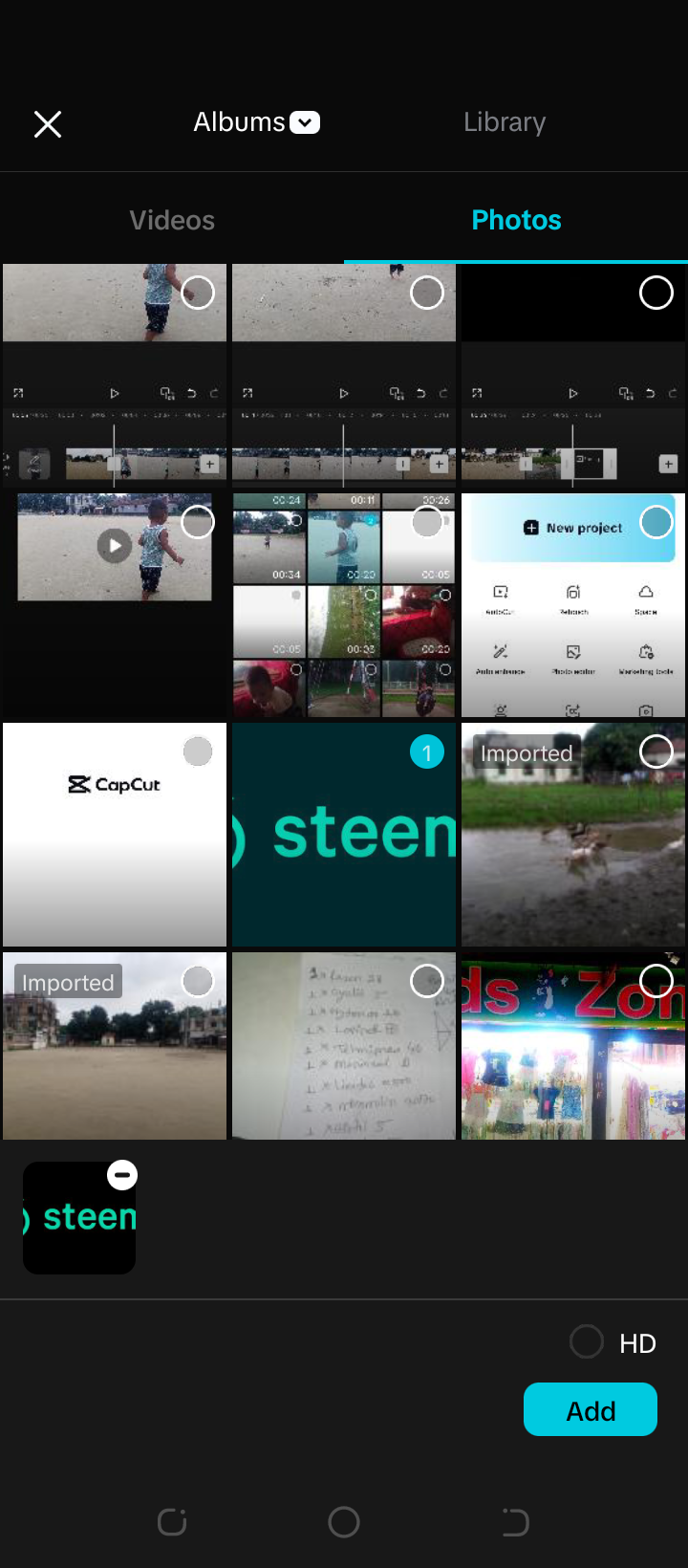Select the handwritten note photo circle

pyautogui.click(x=427, y=981)
